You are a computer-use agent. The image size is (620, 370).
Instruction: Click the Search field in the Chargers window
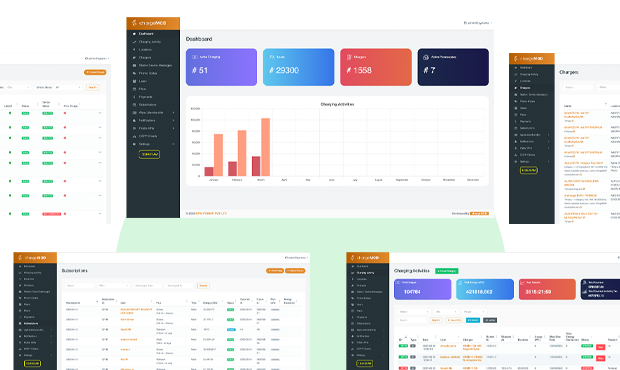click(578, 87)
